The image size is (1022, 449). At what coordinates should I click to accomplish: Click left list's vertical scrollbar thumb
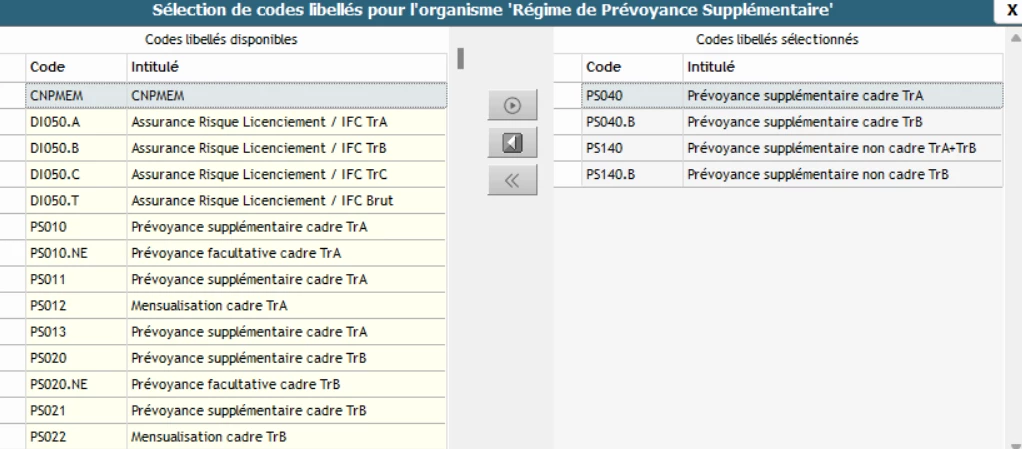point(461,58)
